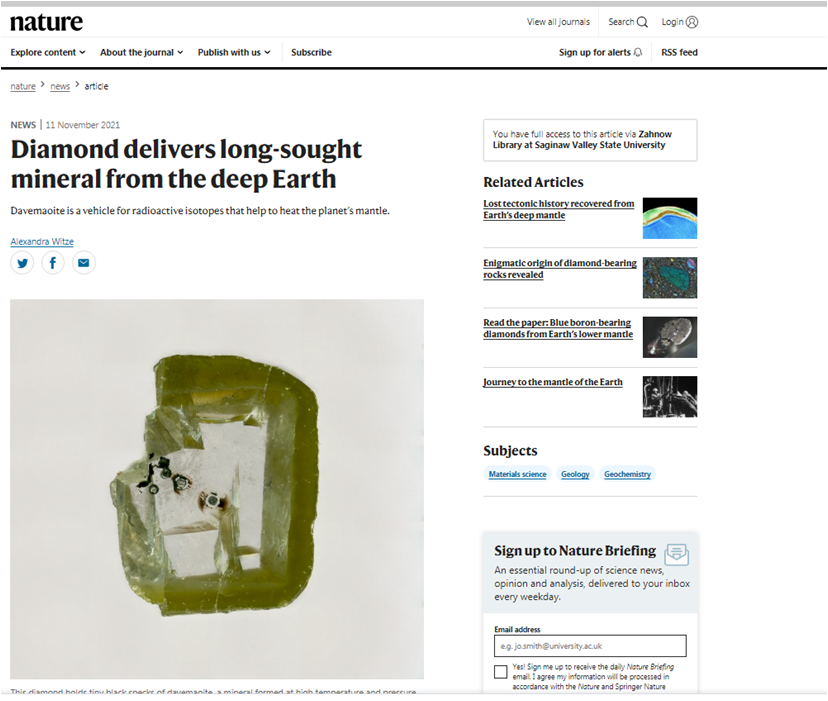
Task: Click the alerts bell icon
Action: click(x=638, y=52)
